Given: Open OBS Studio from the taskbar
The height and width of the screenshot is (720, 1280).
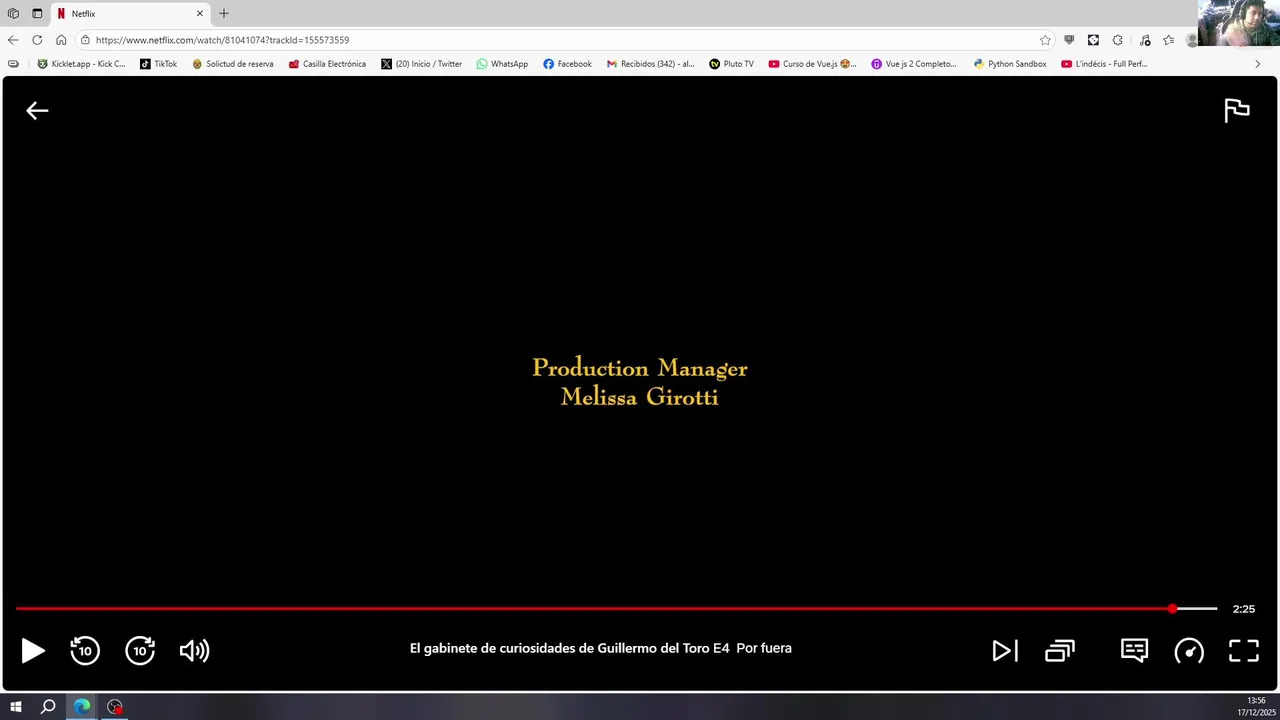Looking at the screenshot, I should click(x=115, y=707).
